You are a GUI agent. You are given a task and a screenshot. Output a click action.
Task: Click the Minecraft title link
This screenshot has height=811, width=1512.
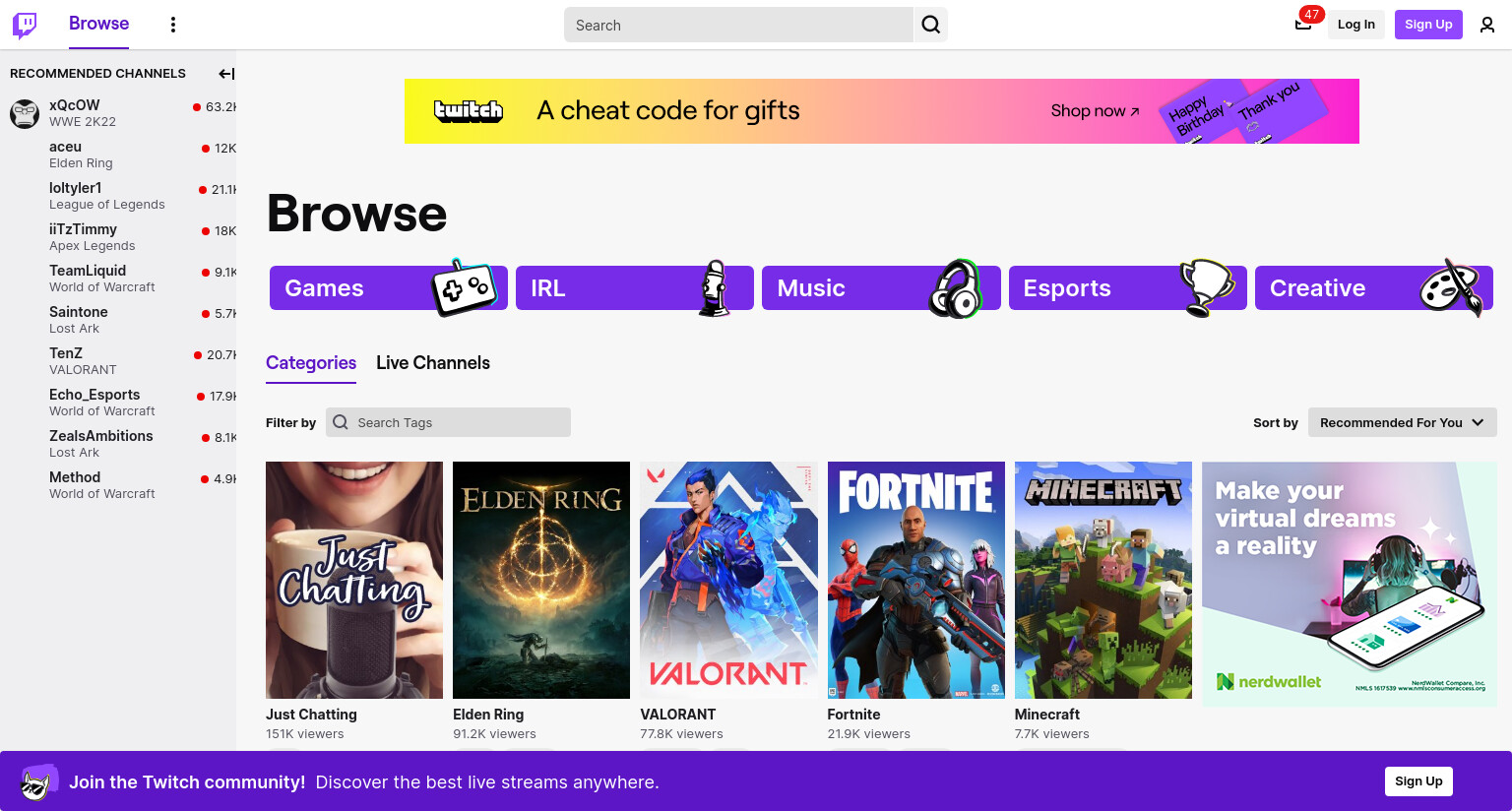[1047, 715]
